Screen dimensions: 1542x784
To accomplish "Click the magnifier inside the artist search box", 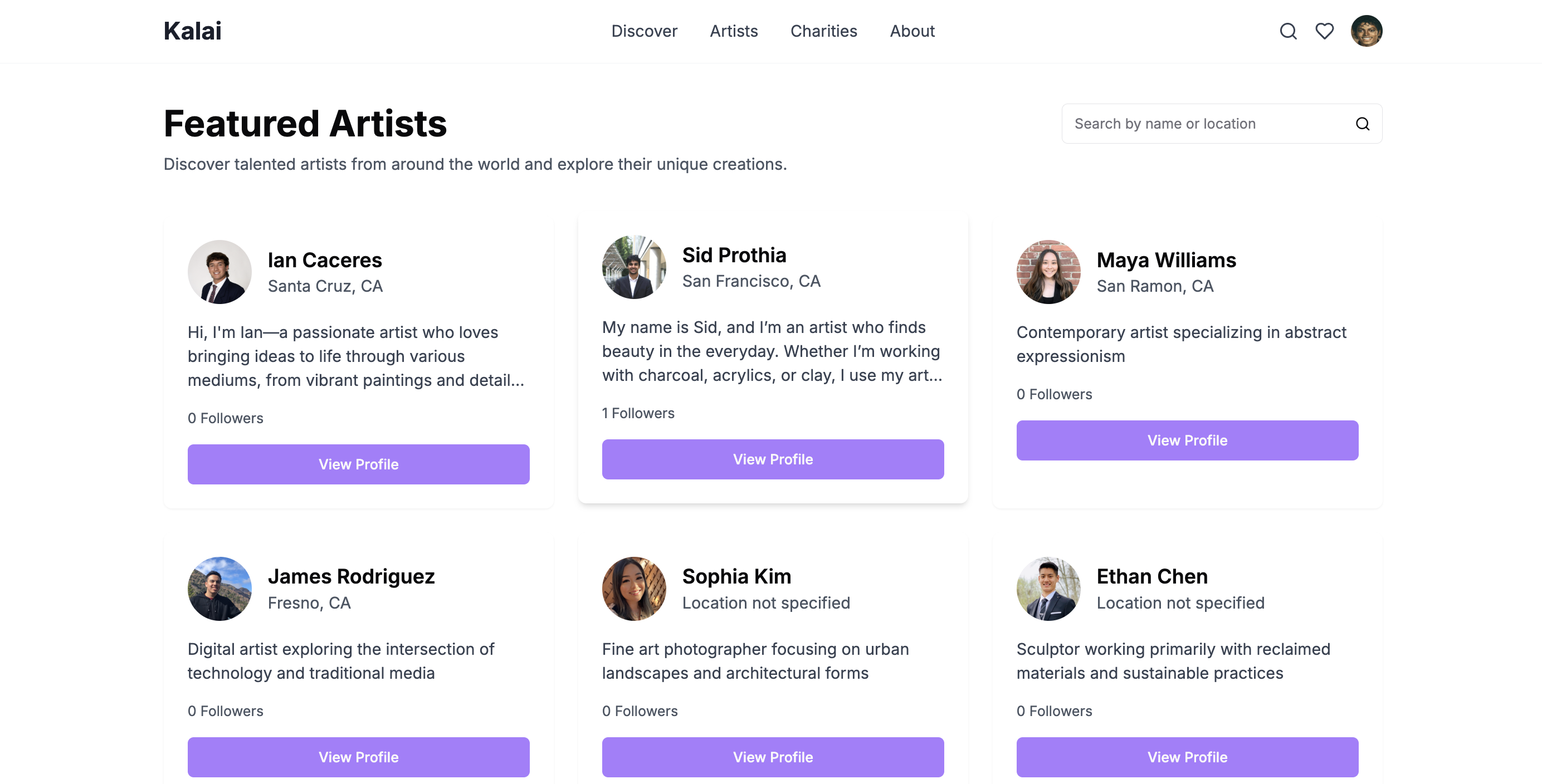I will pos(1363,124).
